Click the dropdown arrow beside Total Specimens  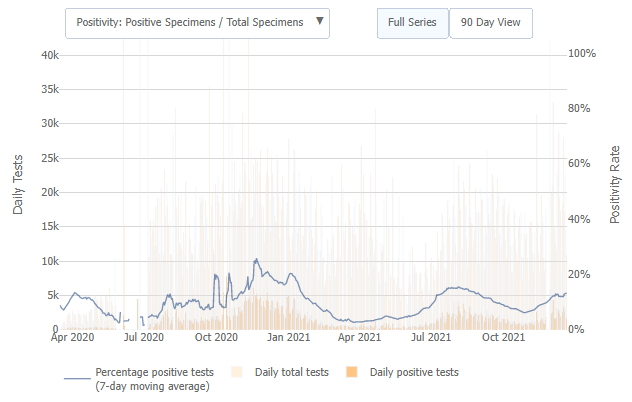[x=319, y=21]
